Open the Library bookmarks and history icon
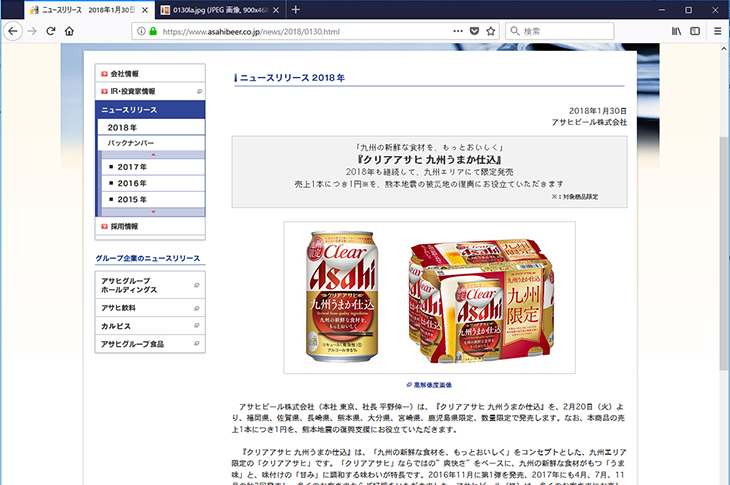730x485 pixels. point(676,31)
